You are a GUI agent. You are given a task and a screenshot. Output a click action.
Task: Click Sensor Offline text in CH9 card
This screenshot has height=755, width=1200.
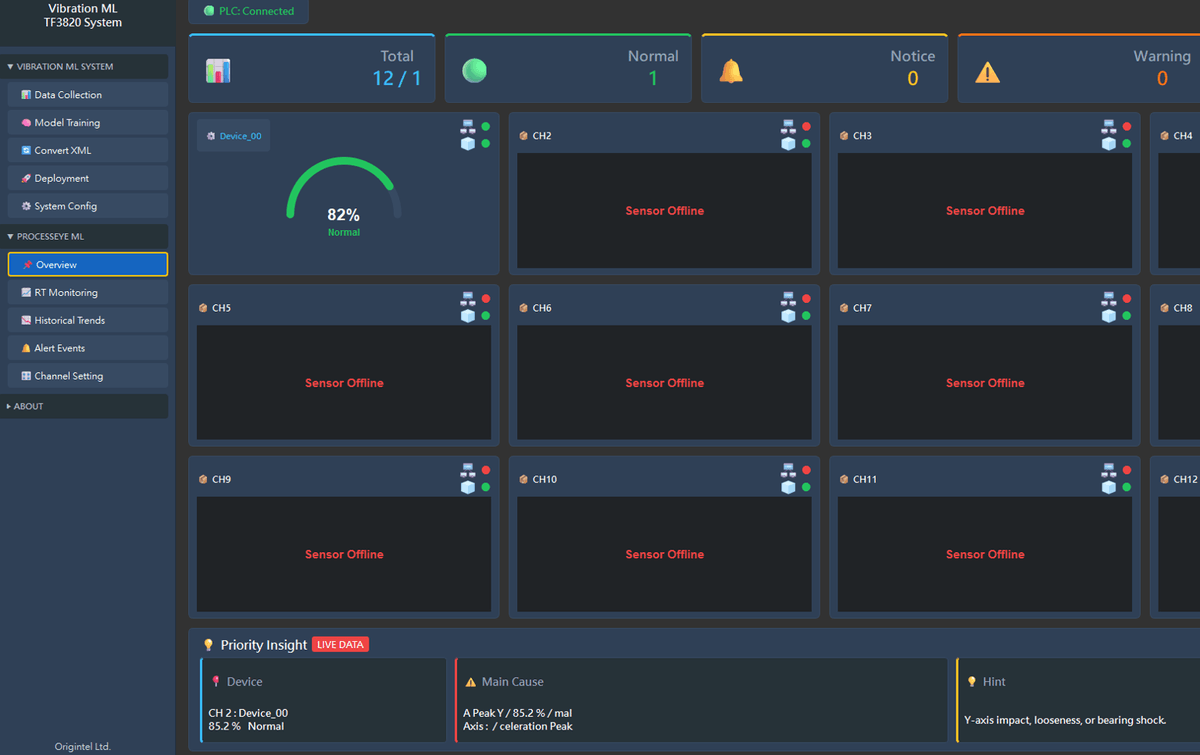coord(344,554)
